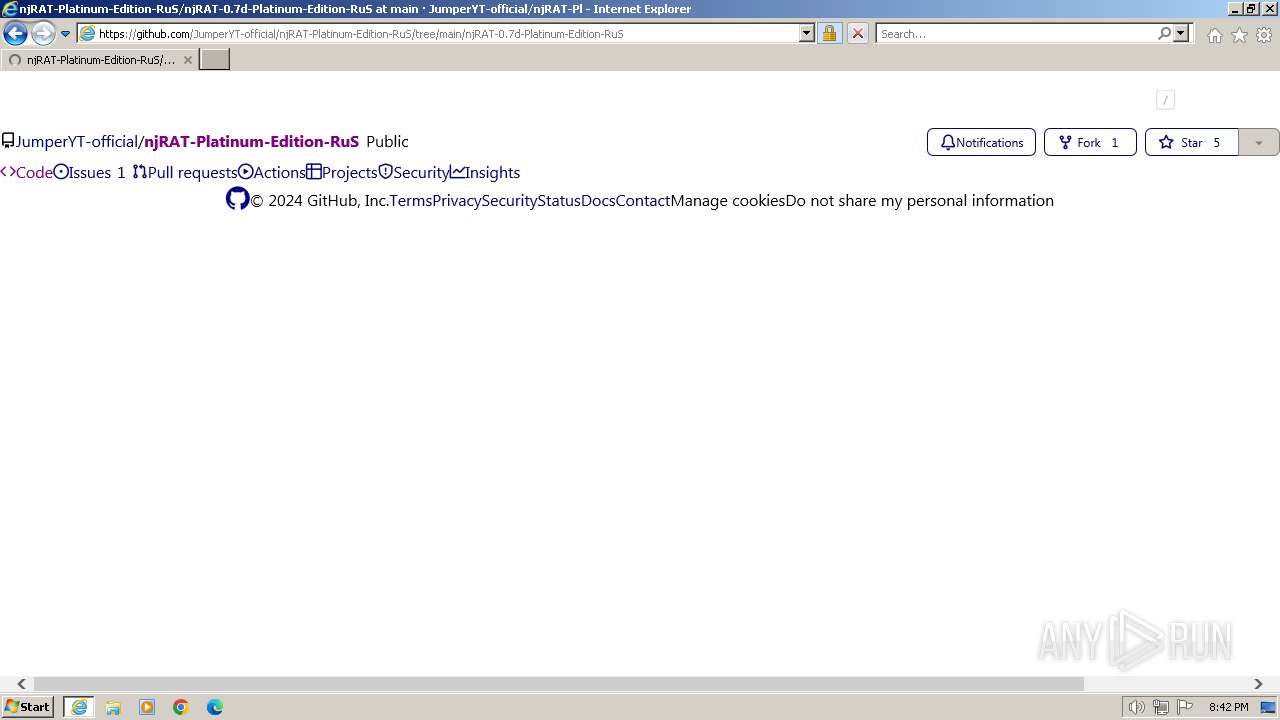Open File Explorer folder from taskbar

pyautogui.click(x=113, y=707)
